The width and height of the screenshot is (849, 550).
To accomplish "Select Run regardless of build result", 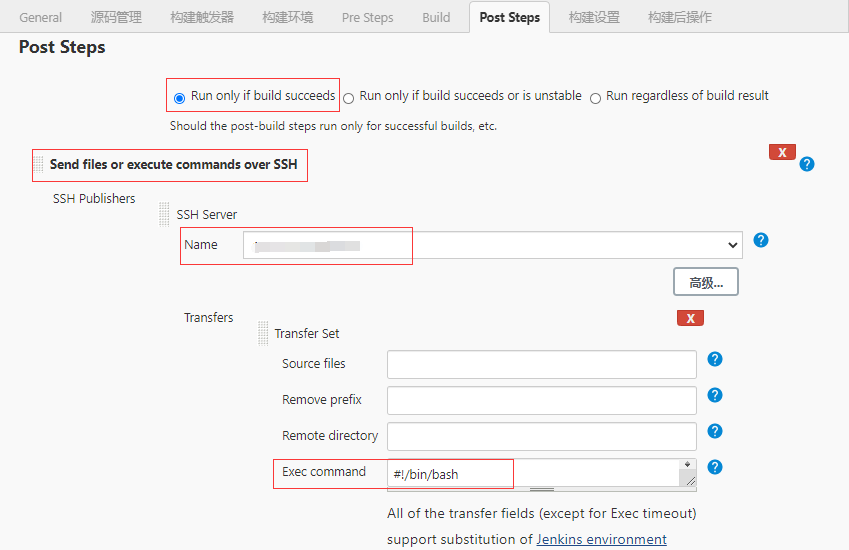I will point(596,98).
